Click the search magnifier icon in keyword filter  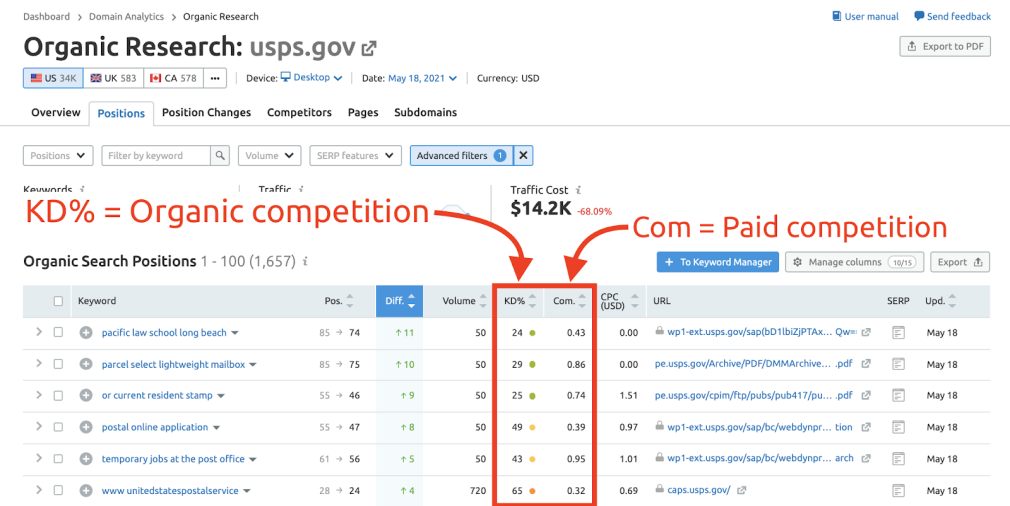(220, 156)
